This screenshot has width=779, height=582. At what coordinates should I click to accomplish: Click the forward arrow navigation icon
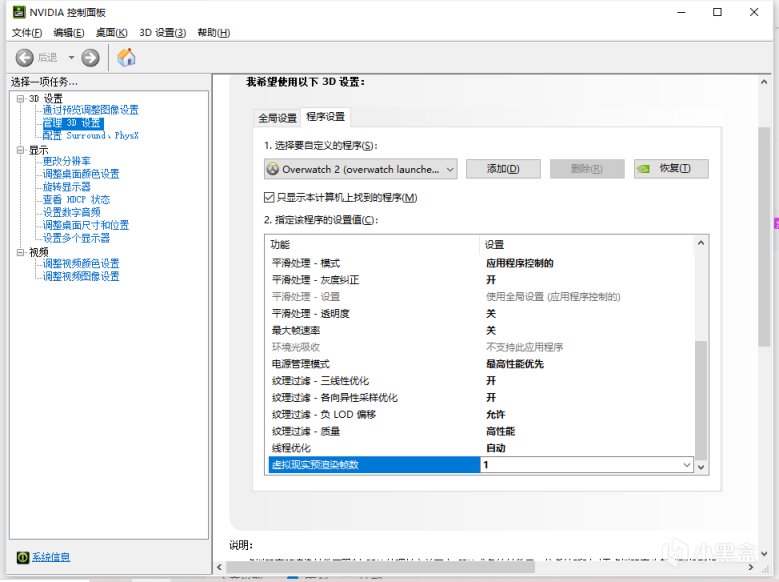point(90,58)
